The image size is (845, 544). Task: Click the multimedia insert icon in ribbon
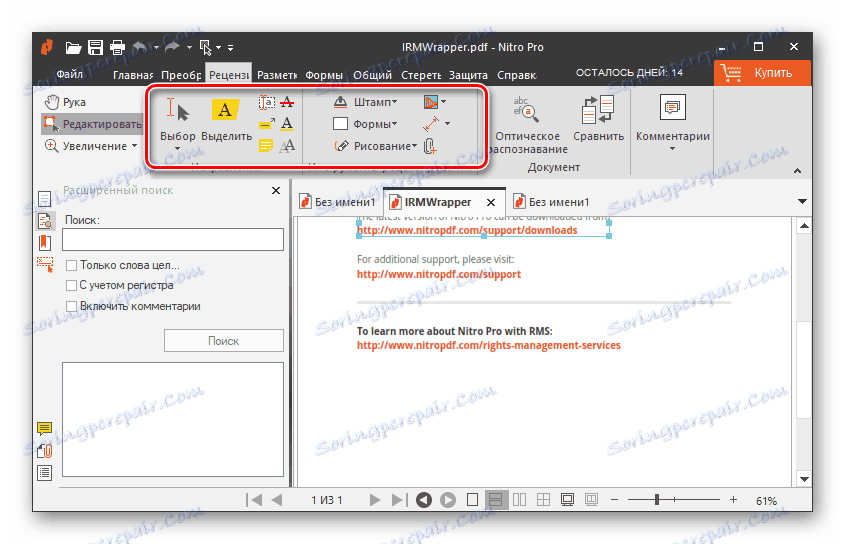(x=431, y=102)
